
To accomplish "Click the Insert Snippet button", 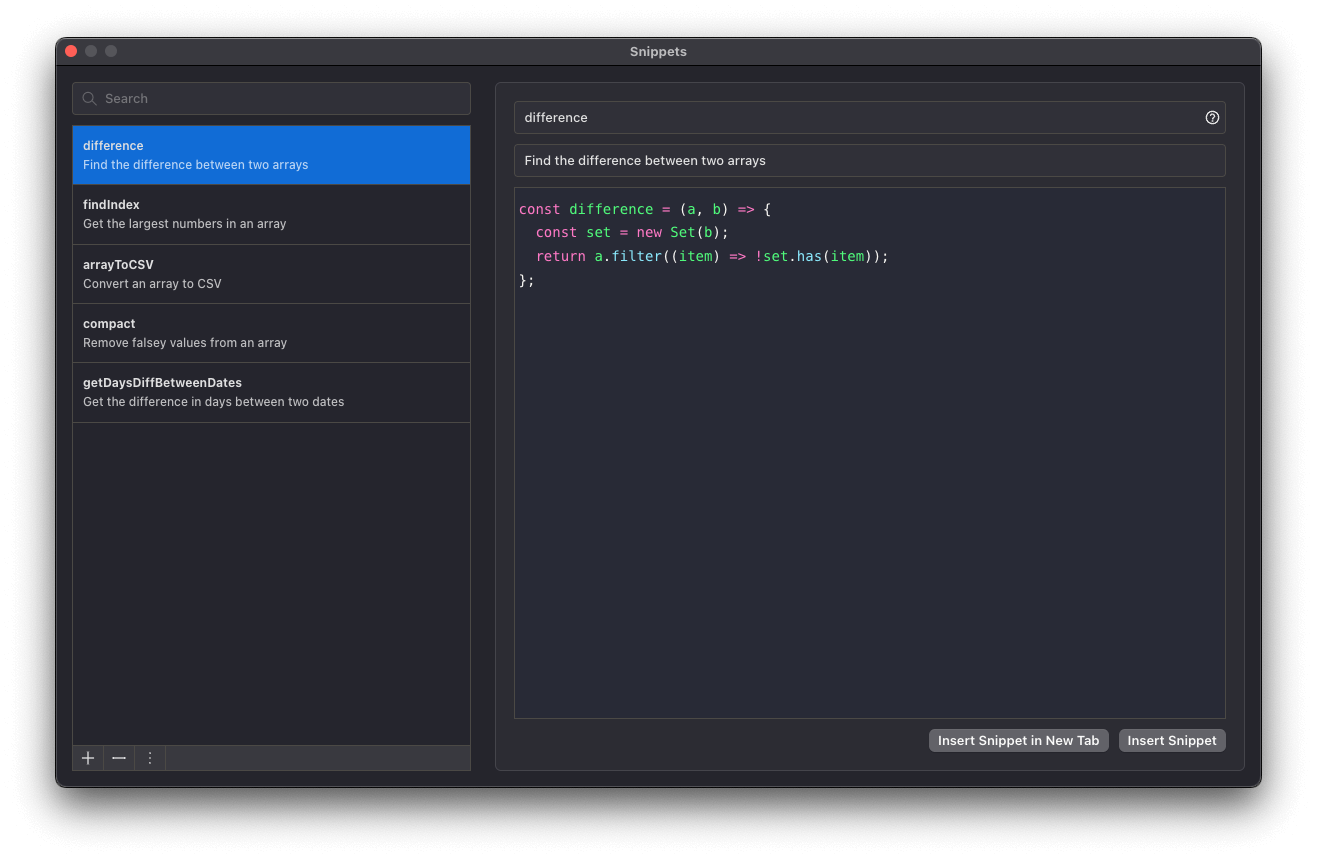I will (1172, 740).
